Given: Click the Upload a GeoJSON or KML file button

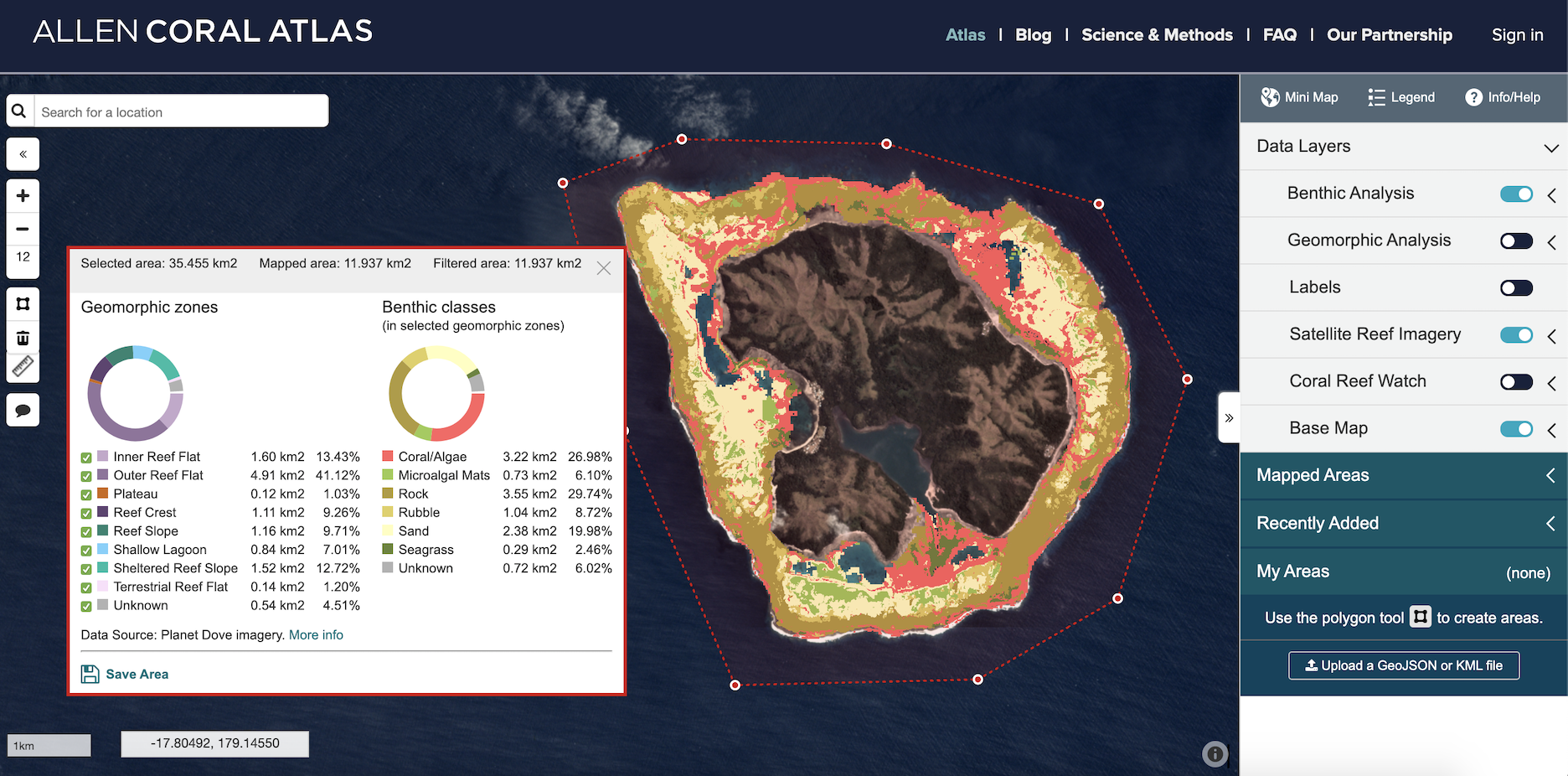Looking at the screenshot, I should (1403, 665).
